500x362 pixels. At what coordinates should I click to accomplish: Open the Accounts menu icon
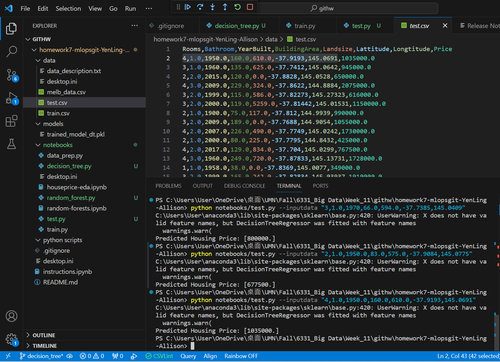click(x=11, y=316)
